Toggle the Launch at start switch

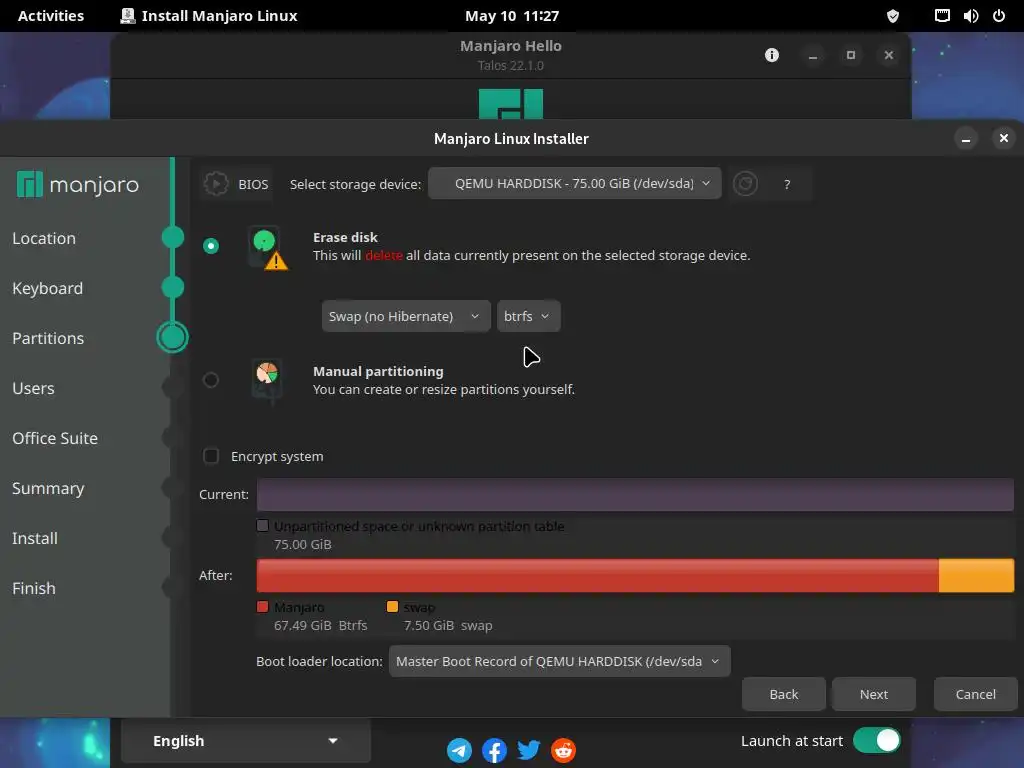click(876, 741)
